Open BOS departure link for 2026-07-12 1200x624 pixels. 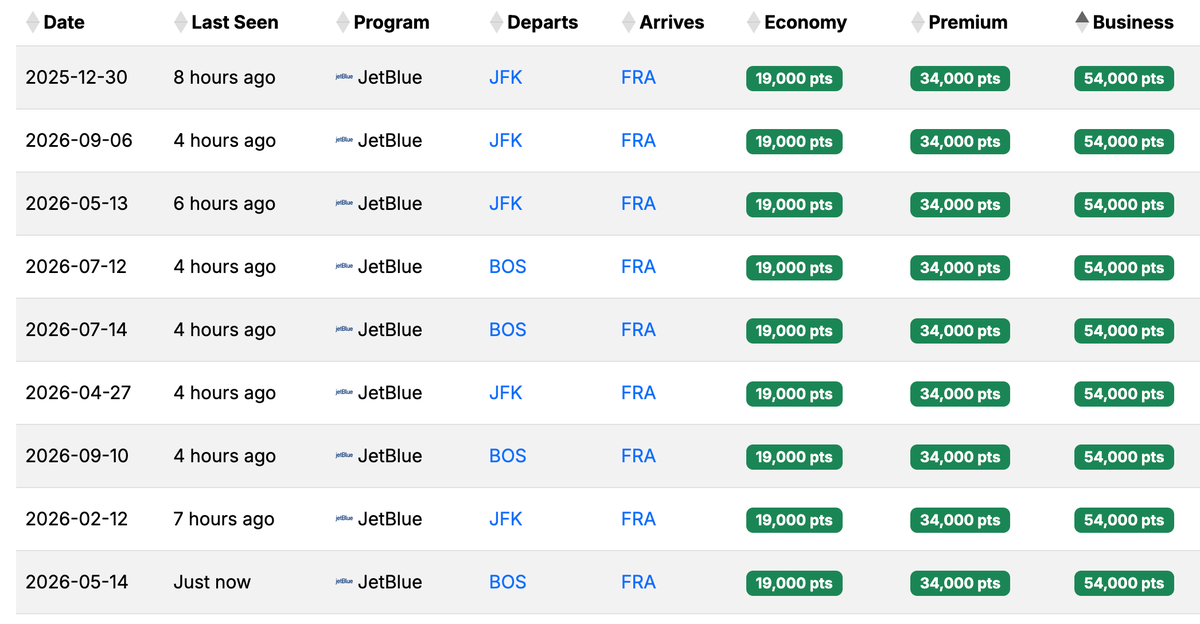tap(508, 267)
